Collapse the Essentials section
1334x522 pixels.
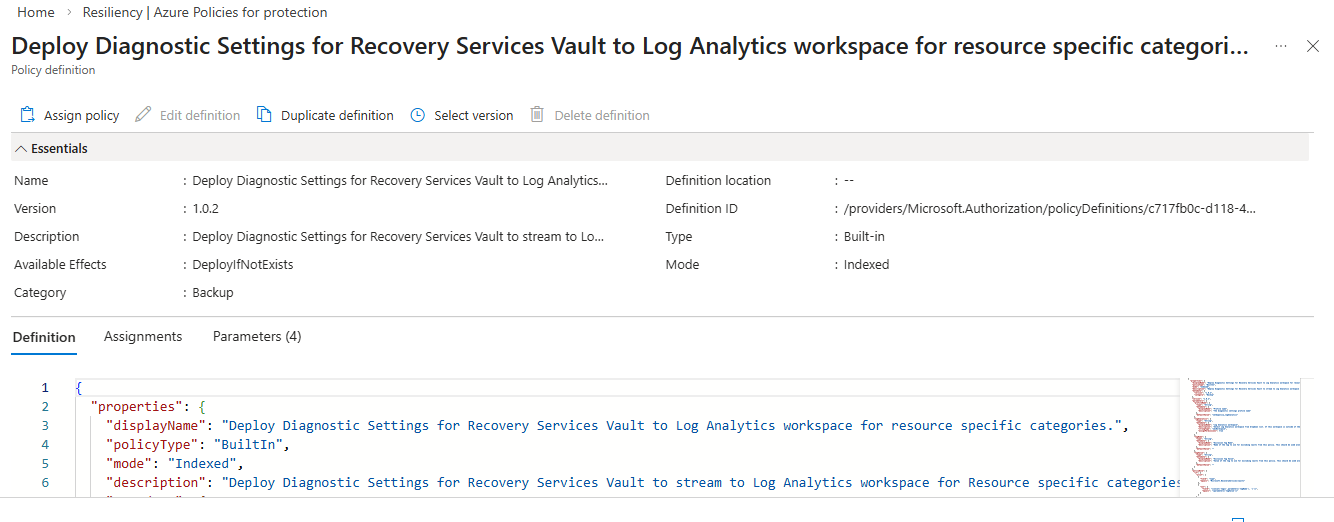21,148
